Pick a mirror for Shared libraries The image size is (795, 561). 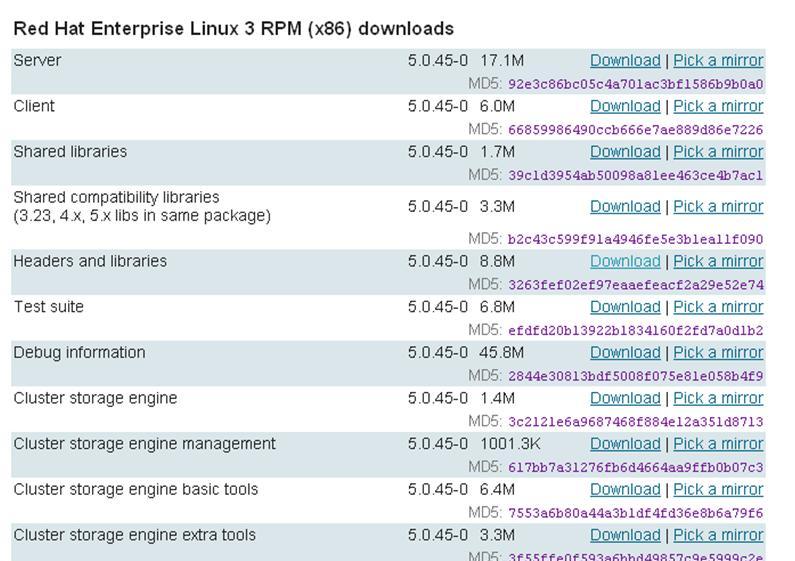(718, 152)
